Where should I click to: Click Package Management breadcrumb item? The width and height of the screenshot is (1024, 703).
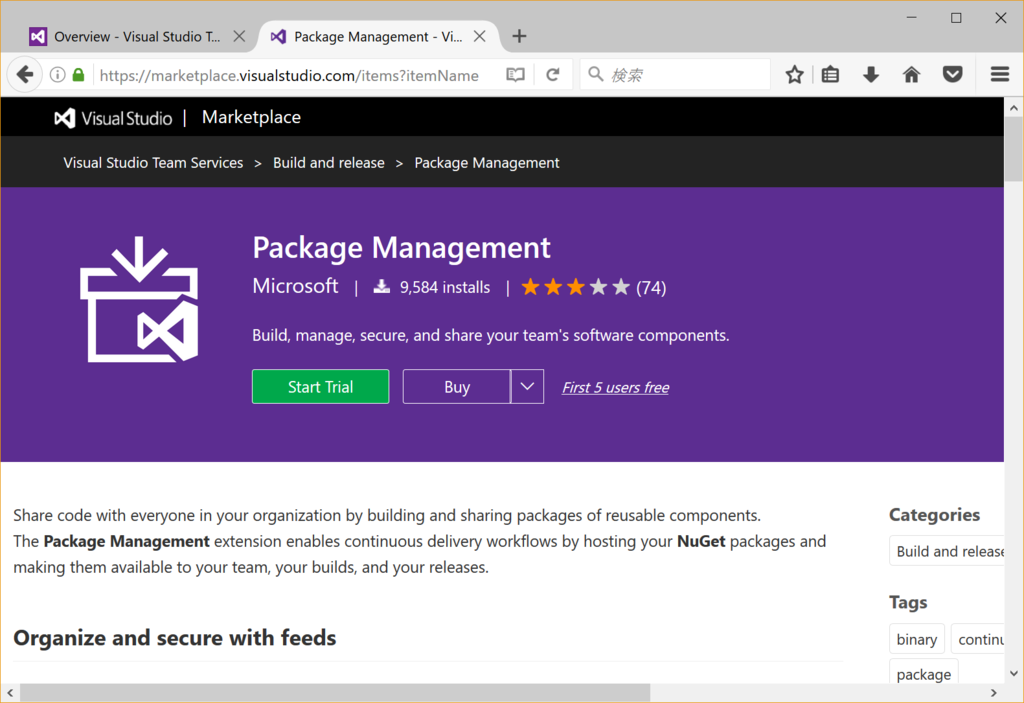point(487,163)
